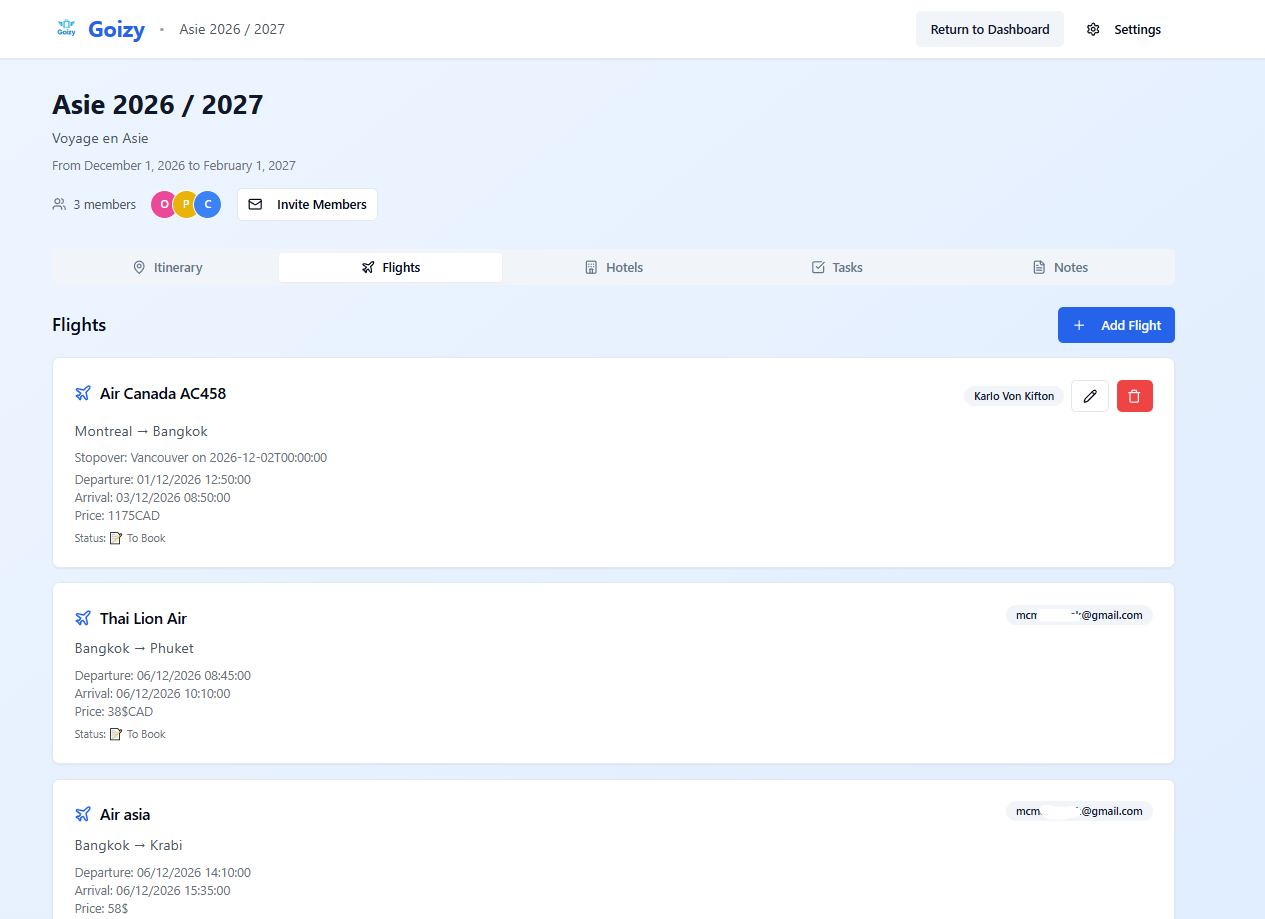
Task: Click the Asie 2026 / 2027 page title
Action: pos(158,104)
